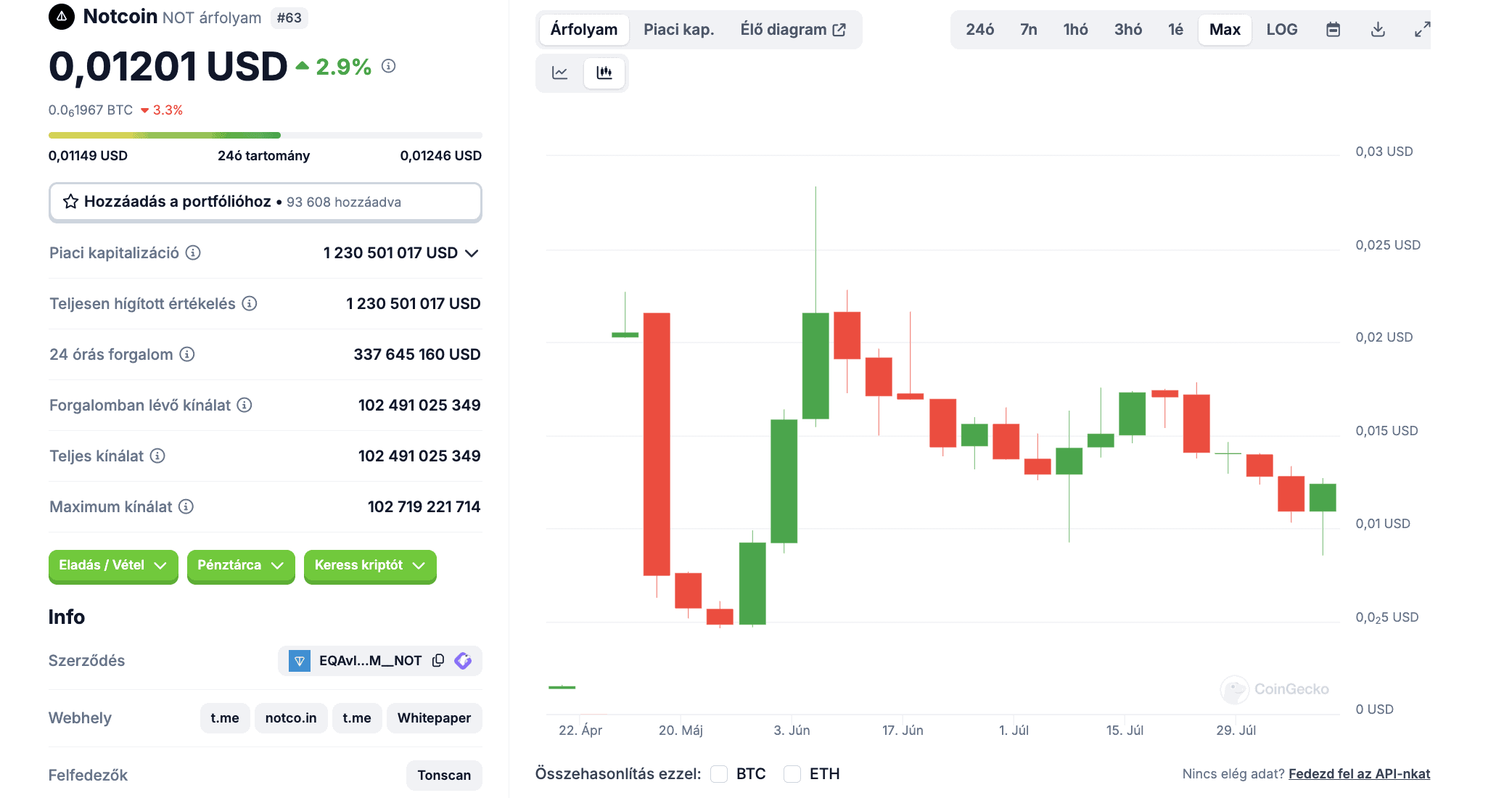1512x798 pixels.
Task: Set chart range to 7n
Action: pos(1029,30)
